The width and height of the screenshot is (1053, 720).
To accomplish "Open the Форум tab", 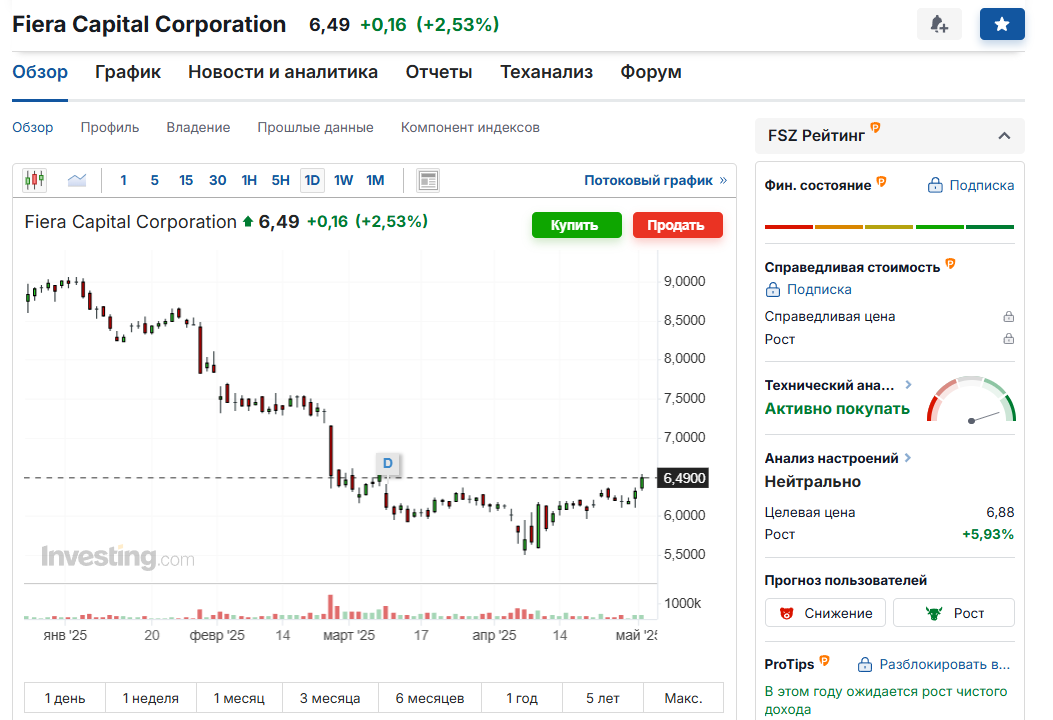I will pyautogui.click(x=651, y=72).
